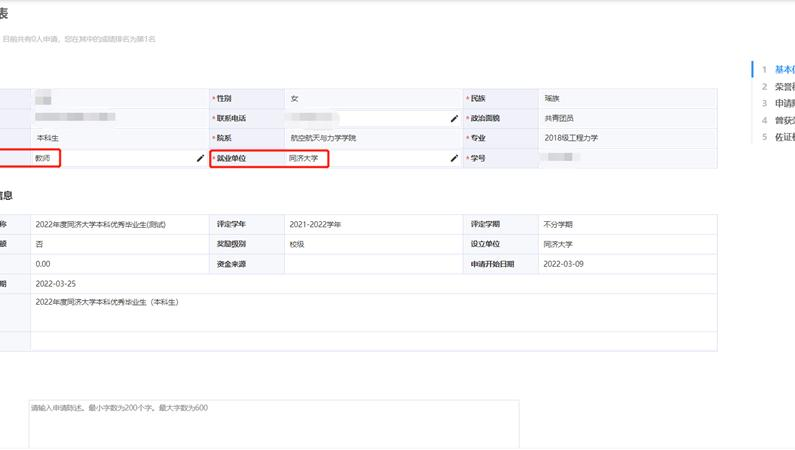This screenshot has width=795, height=450.
Task: Click the edit pencil in the 教师 field
Action: point(200,158)
